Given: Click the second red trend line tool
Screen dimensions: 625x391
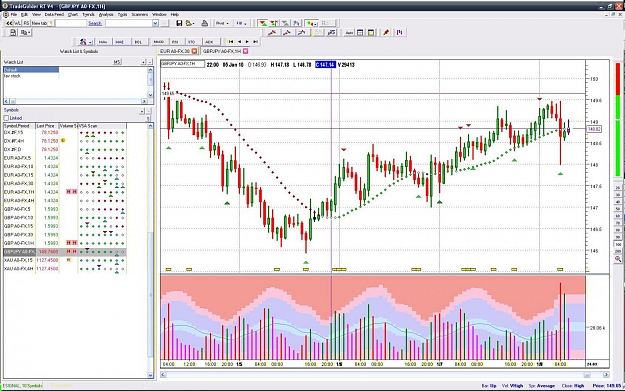Looking at the screenshot, I should click(287, 33).
